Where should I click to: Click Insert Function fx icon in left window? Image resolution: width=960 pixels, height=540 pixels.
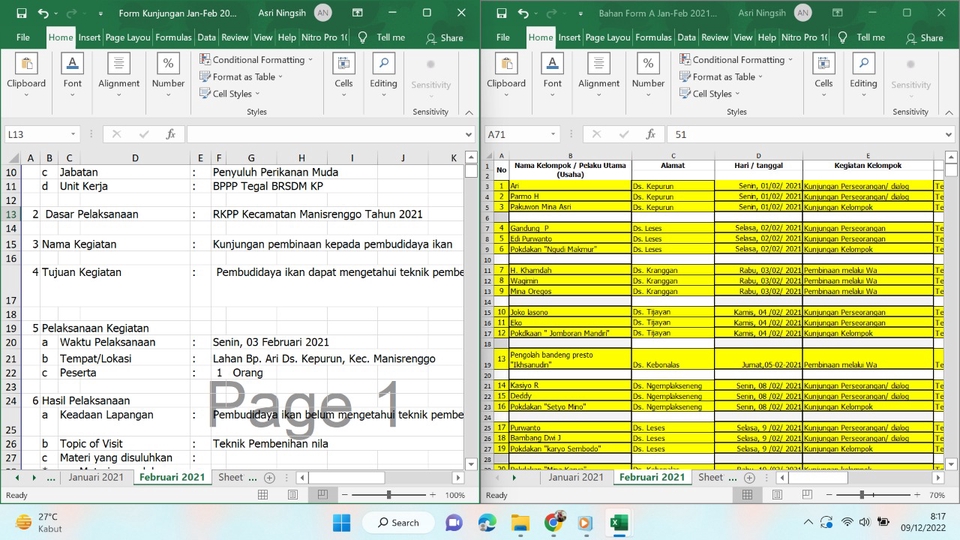pos(171,134)
